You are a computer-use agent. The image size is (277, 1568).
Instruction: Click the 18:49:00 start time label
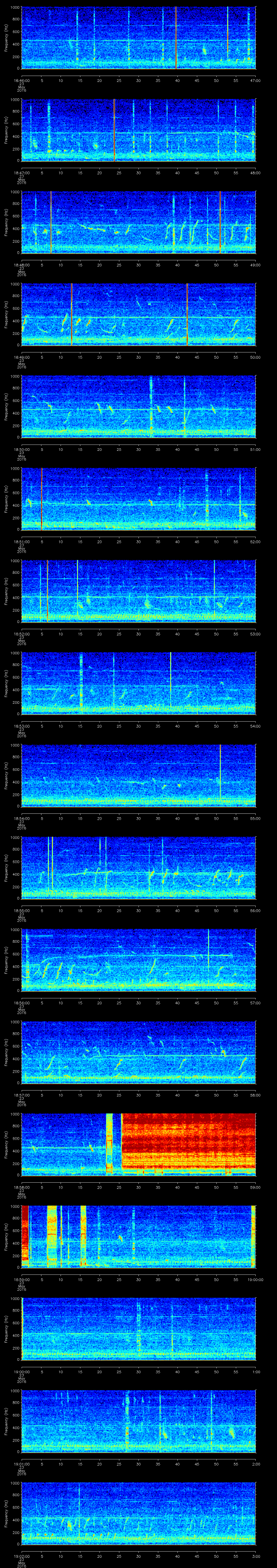[x=22, y=357]
